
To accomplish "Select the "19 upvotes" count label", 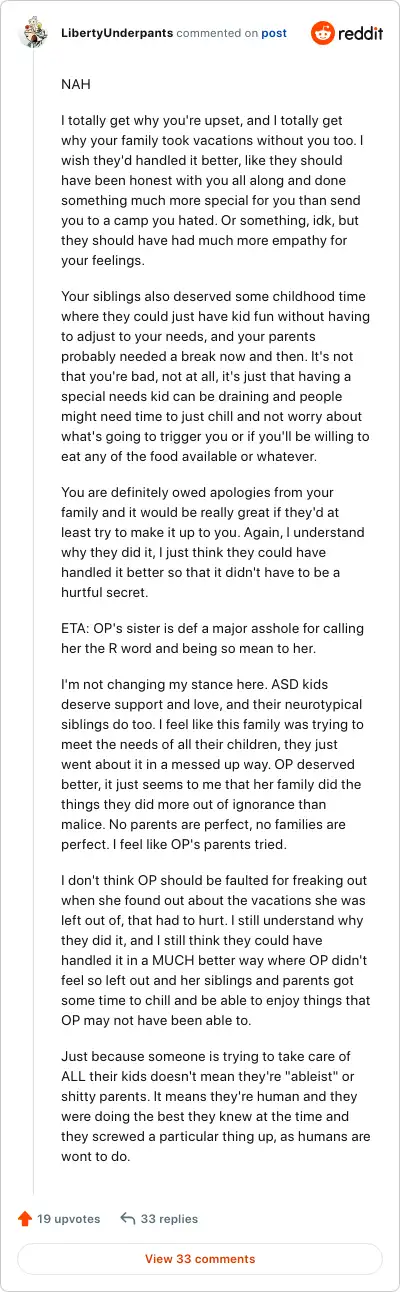I will click(69, 1219).
